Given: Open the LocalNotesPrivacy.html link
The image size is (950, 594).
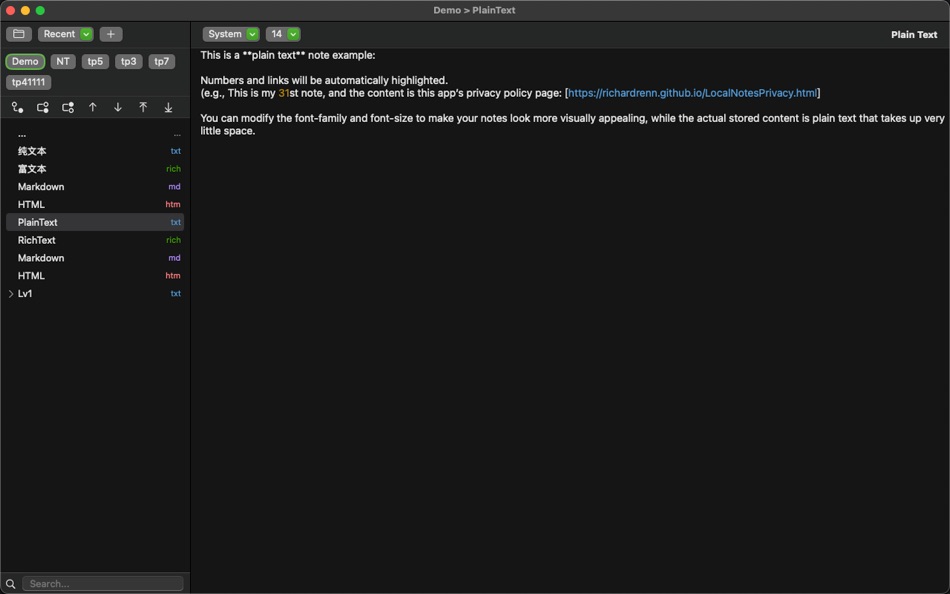Looking at the screenshot, I should point(692,92).
